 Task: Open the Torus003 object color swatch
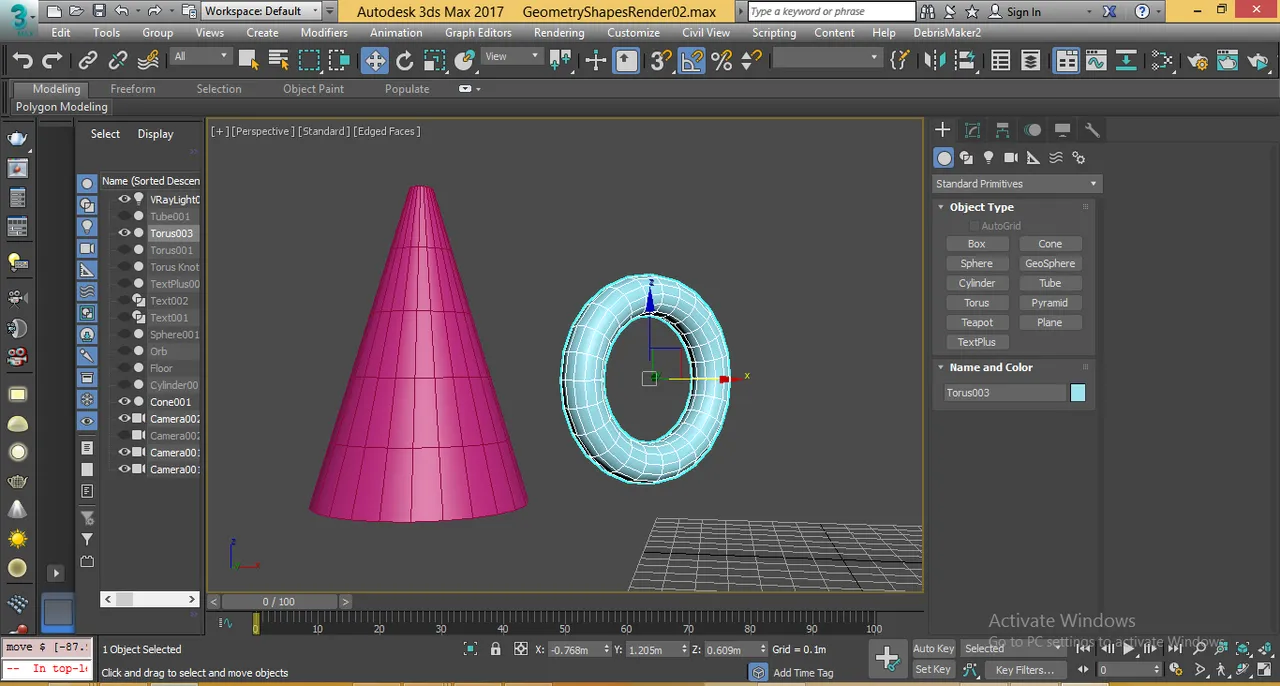[1078, 393]
